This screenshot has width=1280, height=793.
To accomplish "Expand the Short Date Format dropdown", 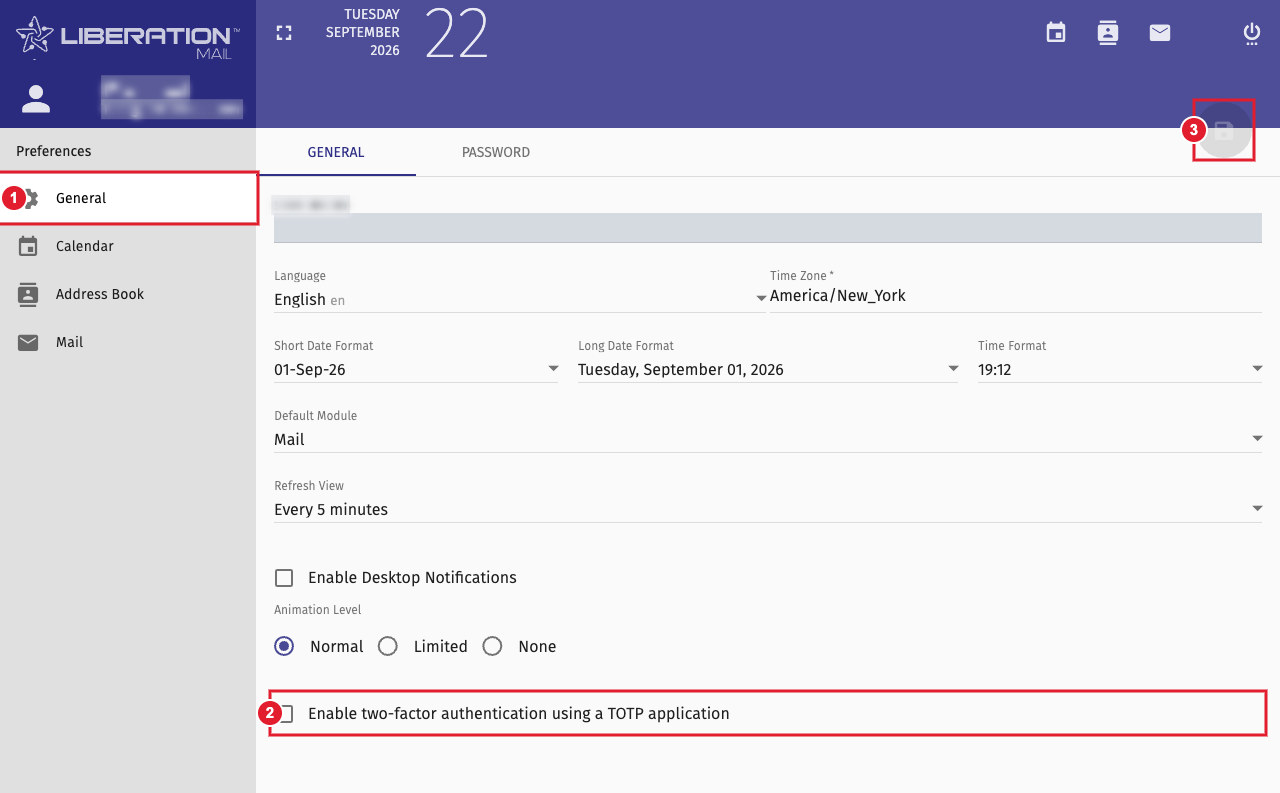I will tap(416, 369).
